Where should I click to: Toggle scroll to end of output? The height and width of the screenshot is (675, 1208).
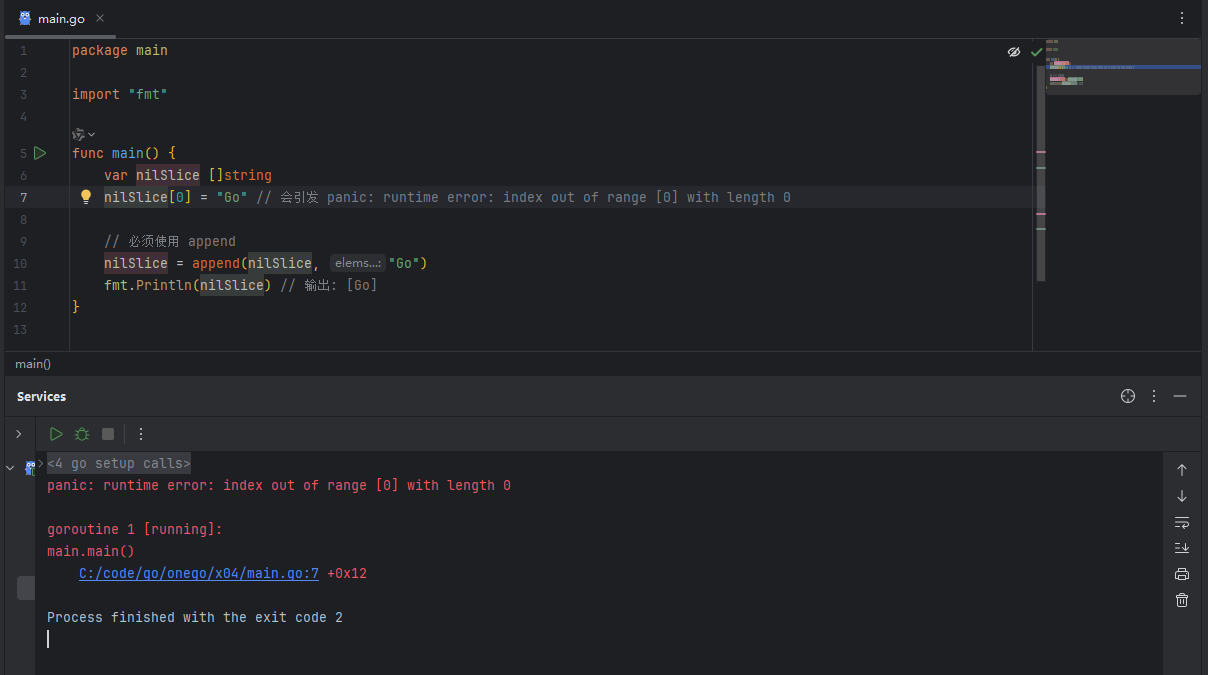pyautogui.click(x=1182, y=548)
